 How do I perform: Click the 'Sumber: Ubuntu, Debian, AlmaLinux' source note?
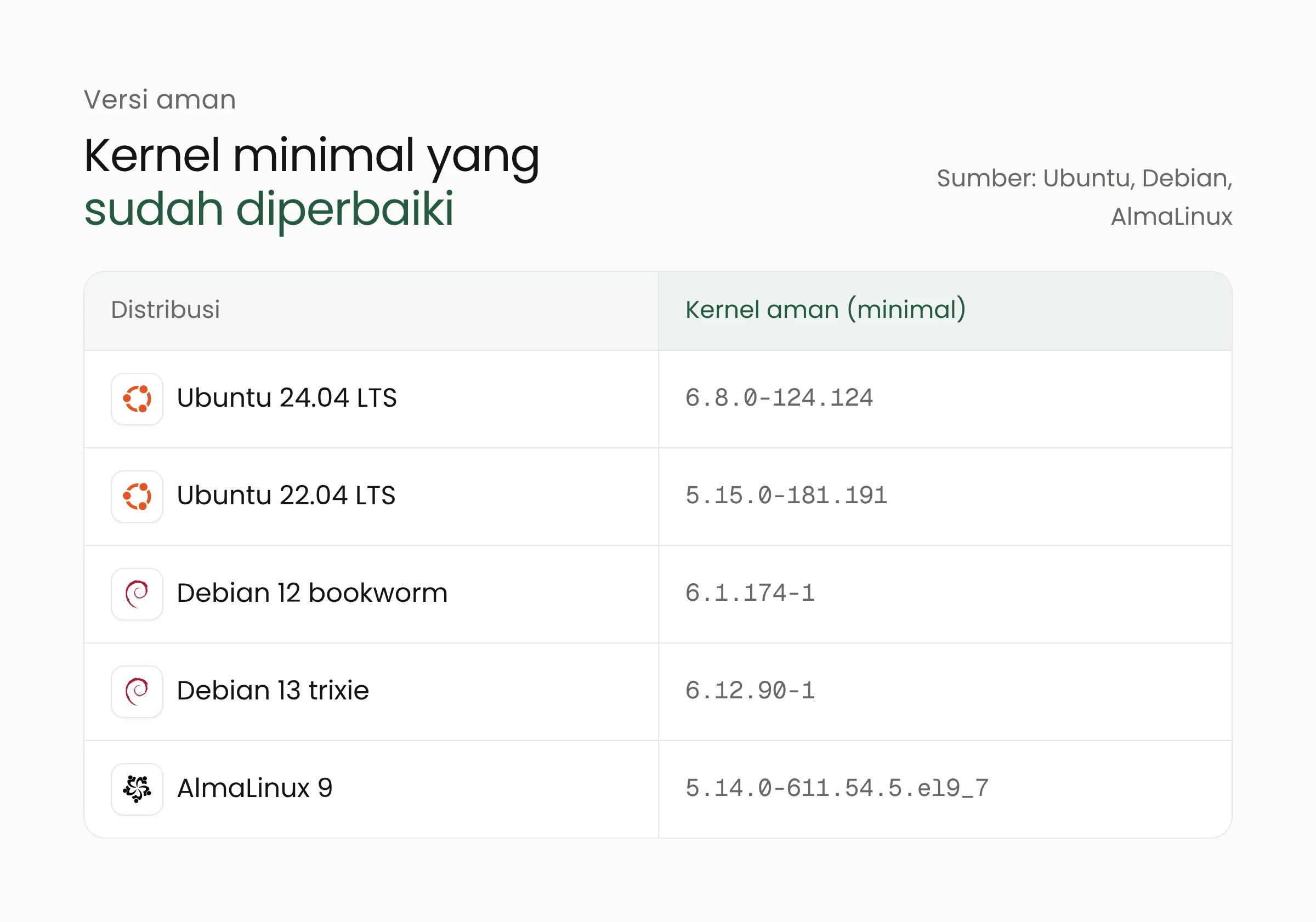tap(1085, 197)
